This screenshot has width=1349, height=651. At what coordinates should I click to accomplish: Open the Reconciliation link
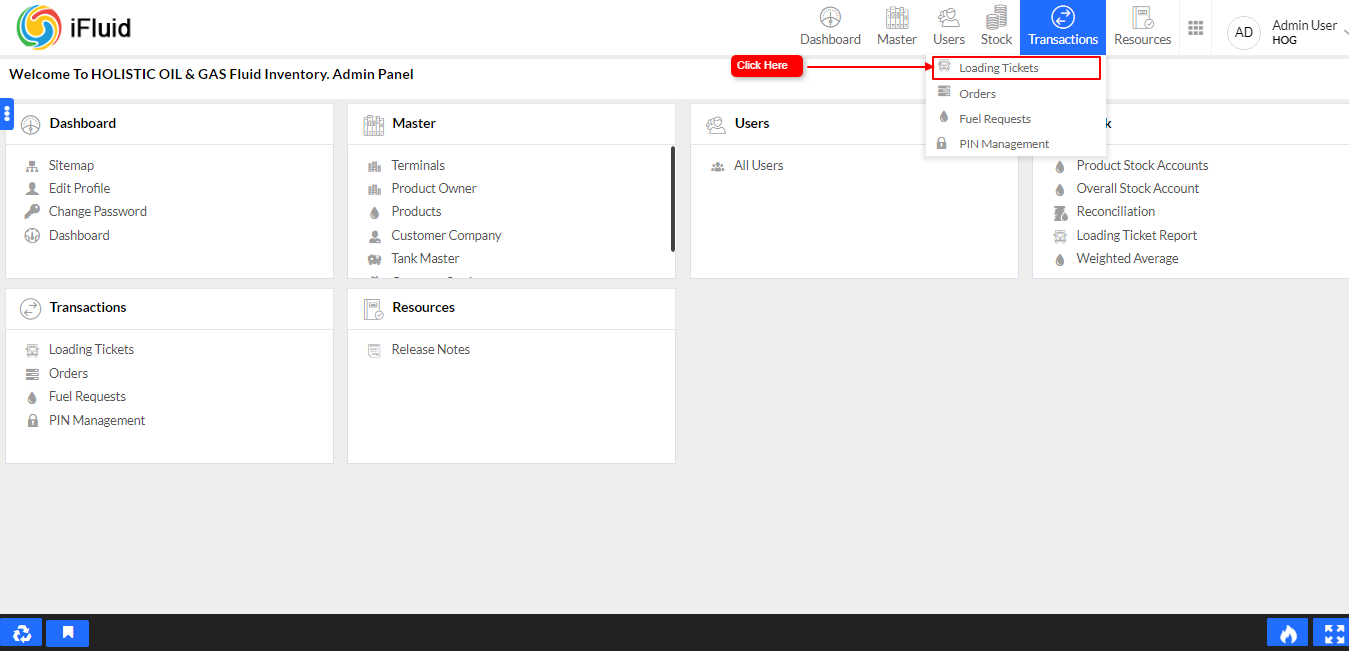point(1115,211)
